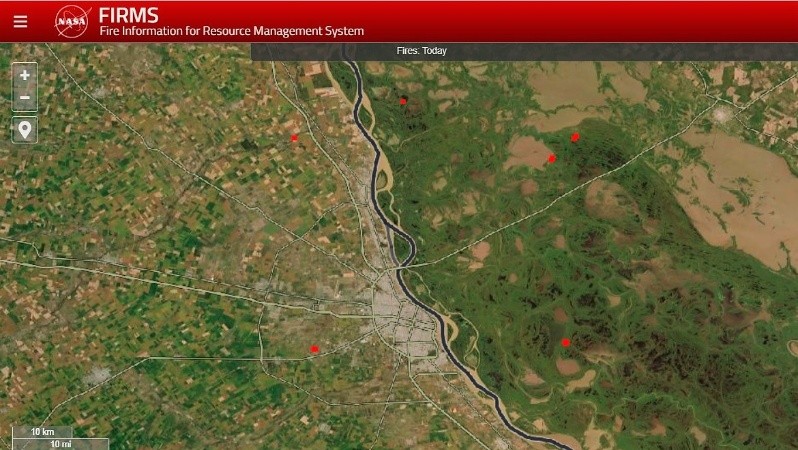This screenshot has height=450, width=798.
Task: Click the FIRMS title text
Action: 128,15
